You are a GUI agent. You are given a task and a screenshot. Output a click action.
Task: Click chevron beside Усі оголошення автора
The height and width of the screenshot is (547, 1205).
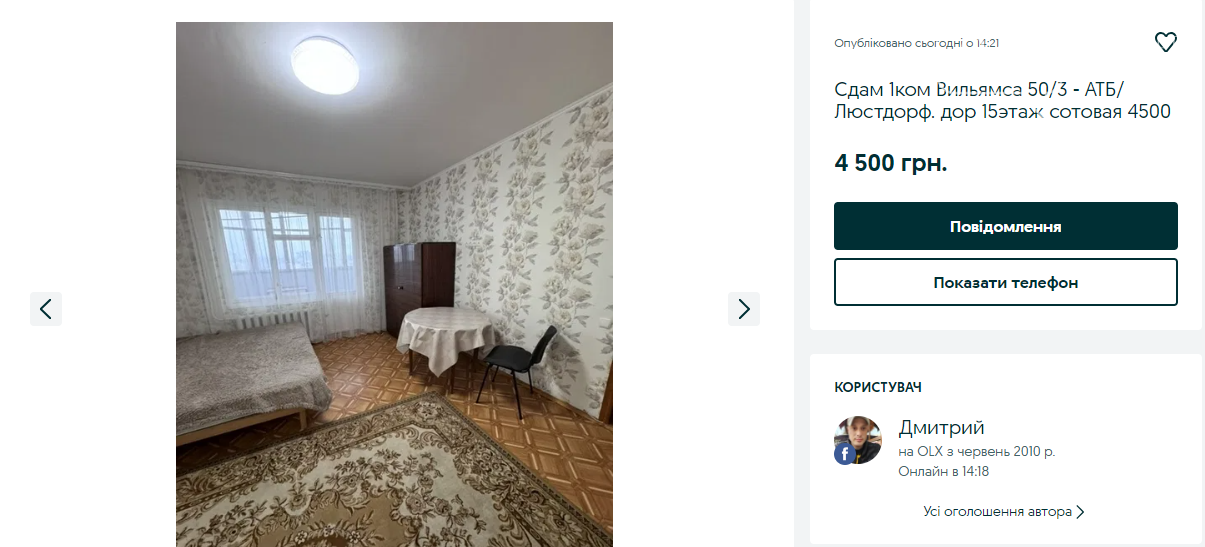pyautogui.click(x=1080, y=512)
